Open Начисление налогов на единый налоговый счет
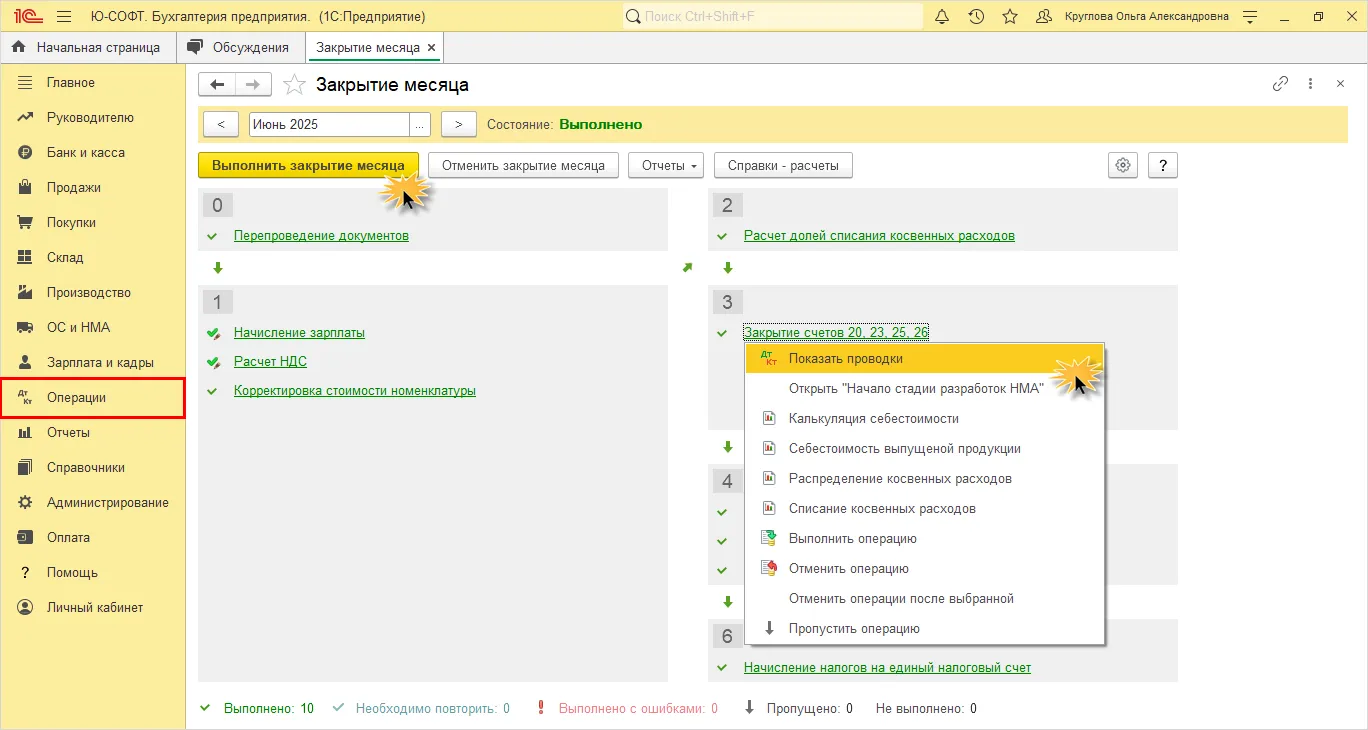Viewport: 1368px width, 730px height. [x=887, y=668]
